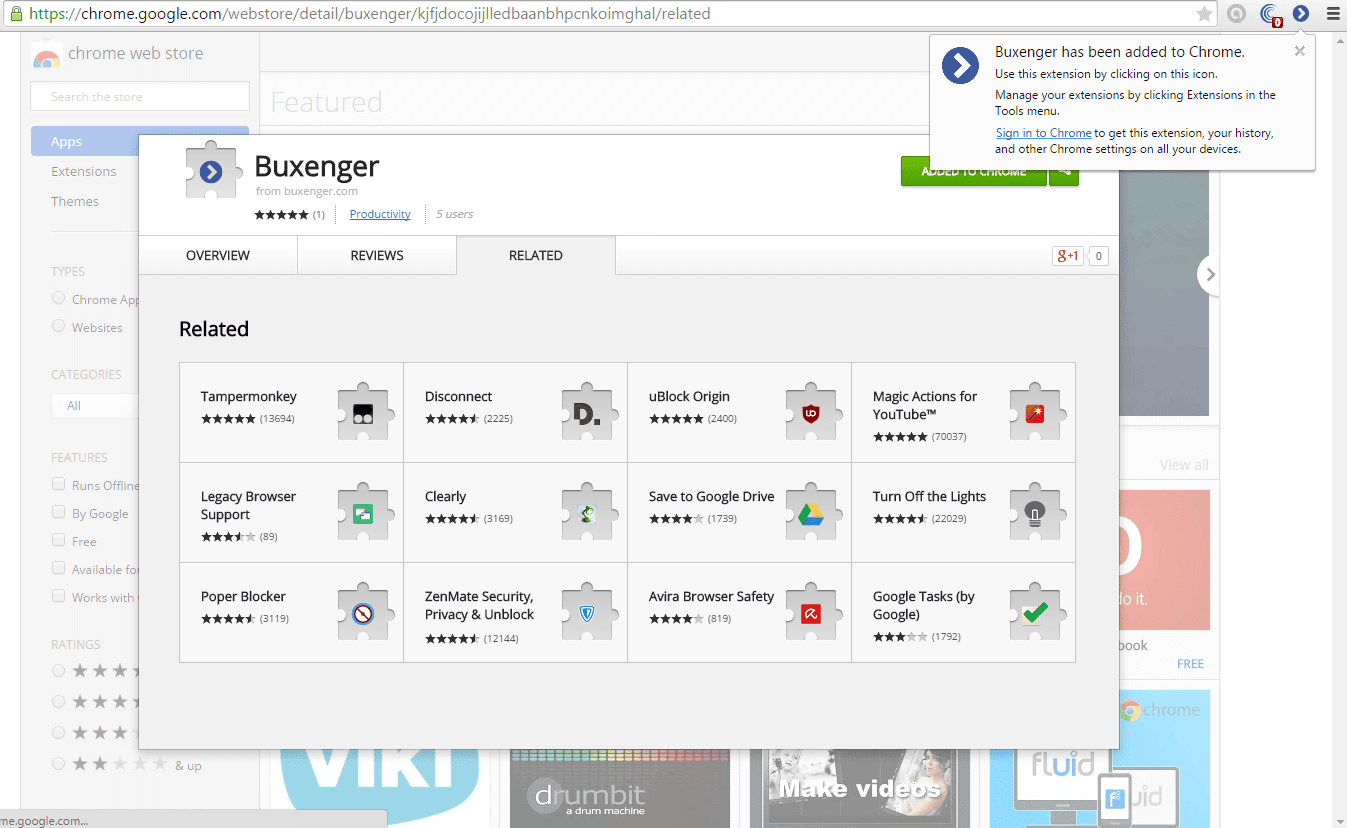1347x828 pixels.
Task: Click the Avira Browser Safety title
Action: [x=711, y=596]
